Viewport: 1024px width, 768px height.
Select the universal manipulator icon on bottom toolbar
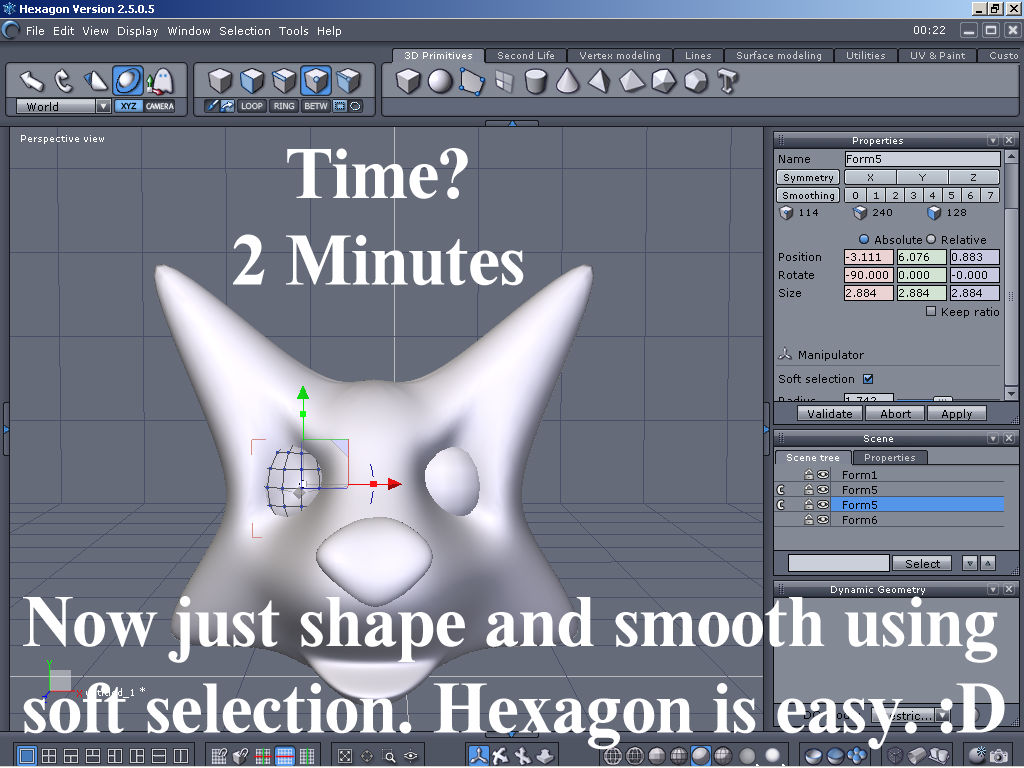click(477, 753)
